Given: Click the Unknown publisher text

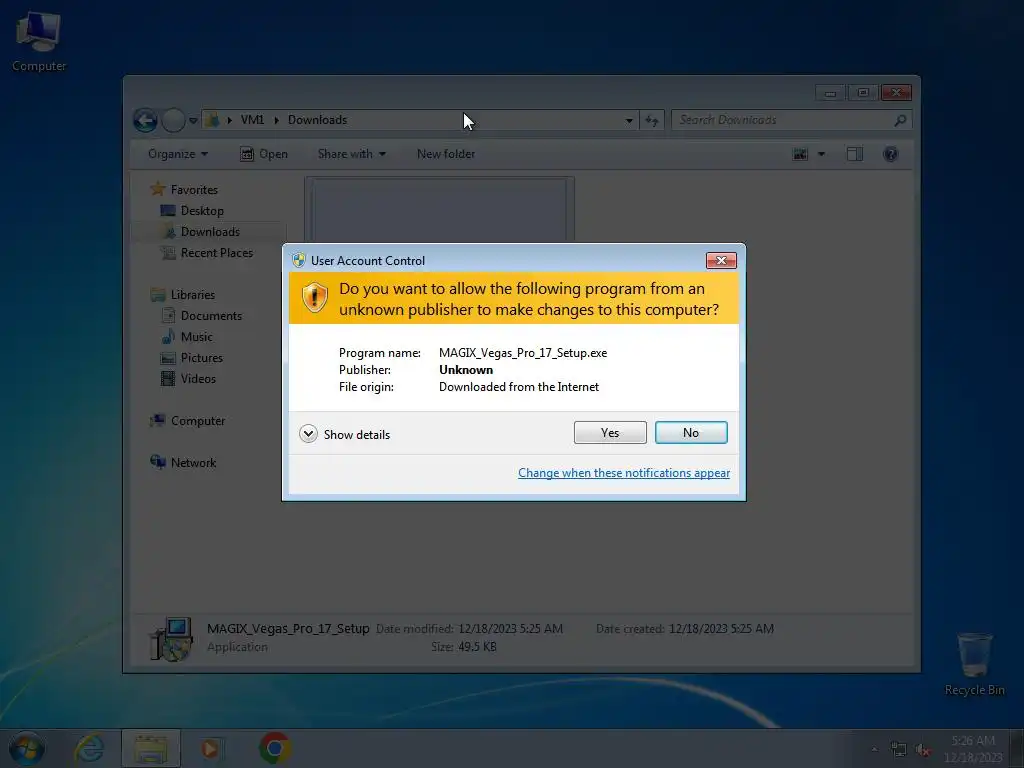Looking at the screenshot, I should [466, 370].
